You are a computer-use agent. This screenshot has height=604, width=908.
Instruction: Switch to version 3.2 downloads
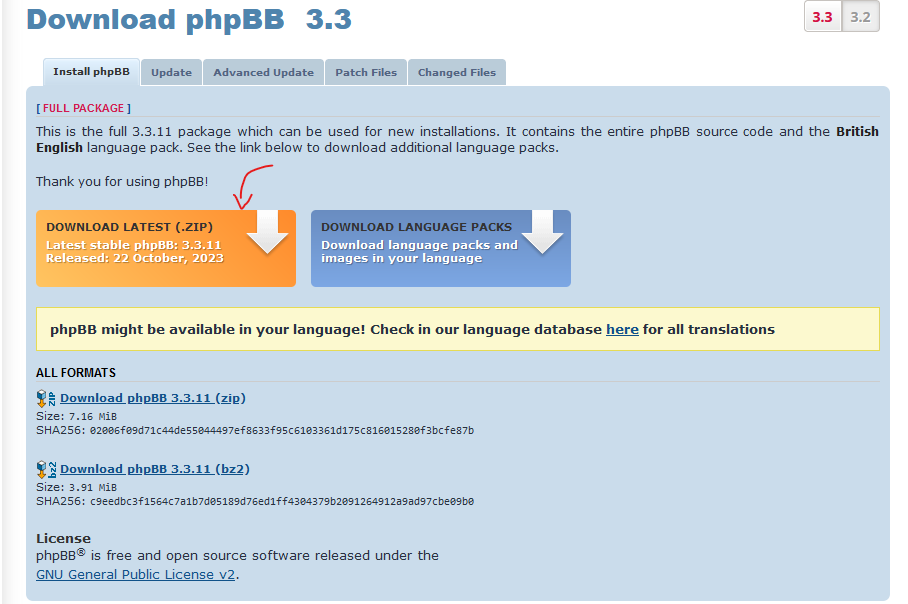[x=861, y=17]
